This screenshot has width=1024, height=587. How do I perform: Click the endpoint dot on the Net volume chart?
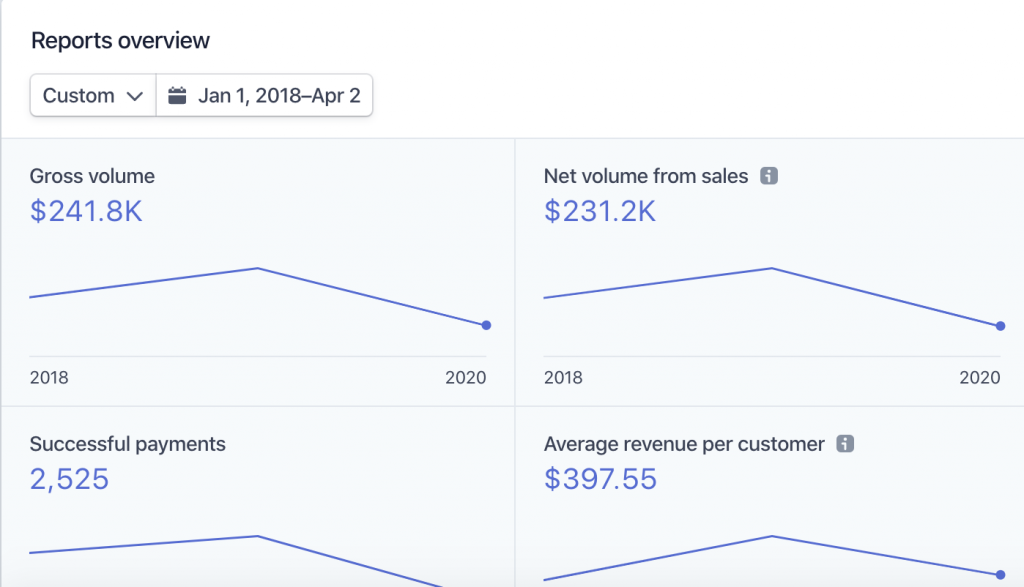(x=1000, y=326)
